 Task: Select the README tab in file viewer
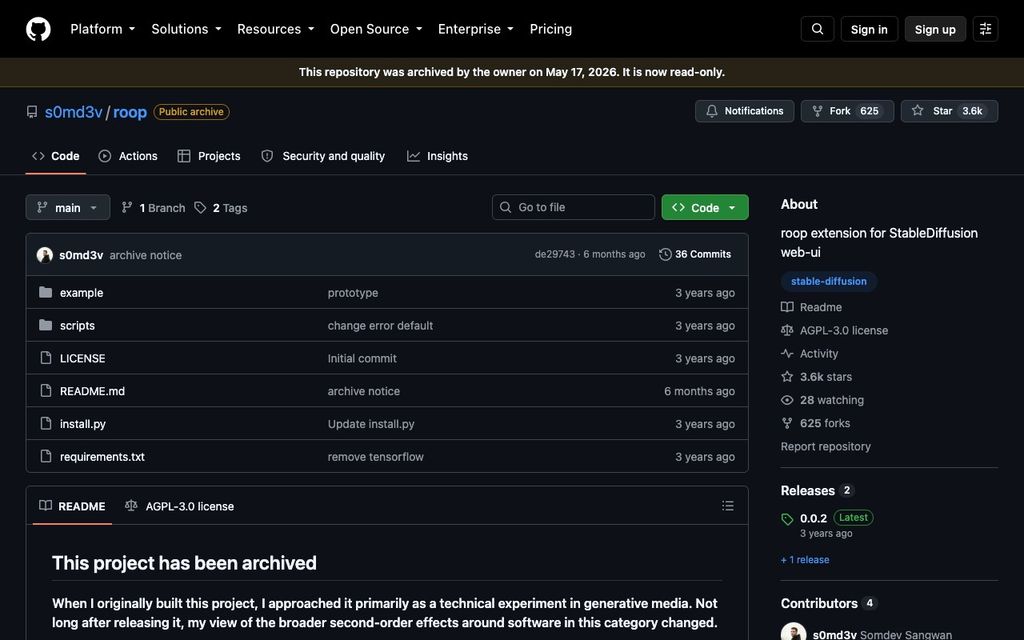(x=72, y=506)
